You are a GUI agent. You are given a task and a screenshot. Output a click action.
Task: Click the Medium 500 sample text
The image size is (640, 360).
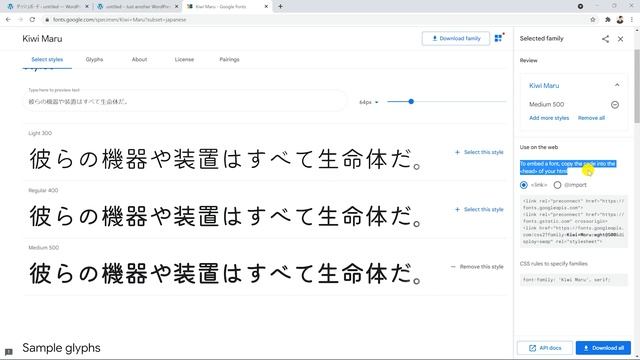(x=224, y=273)
